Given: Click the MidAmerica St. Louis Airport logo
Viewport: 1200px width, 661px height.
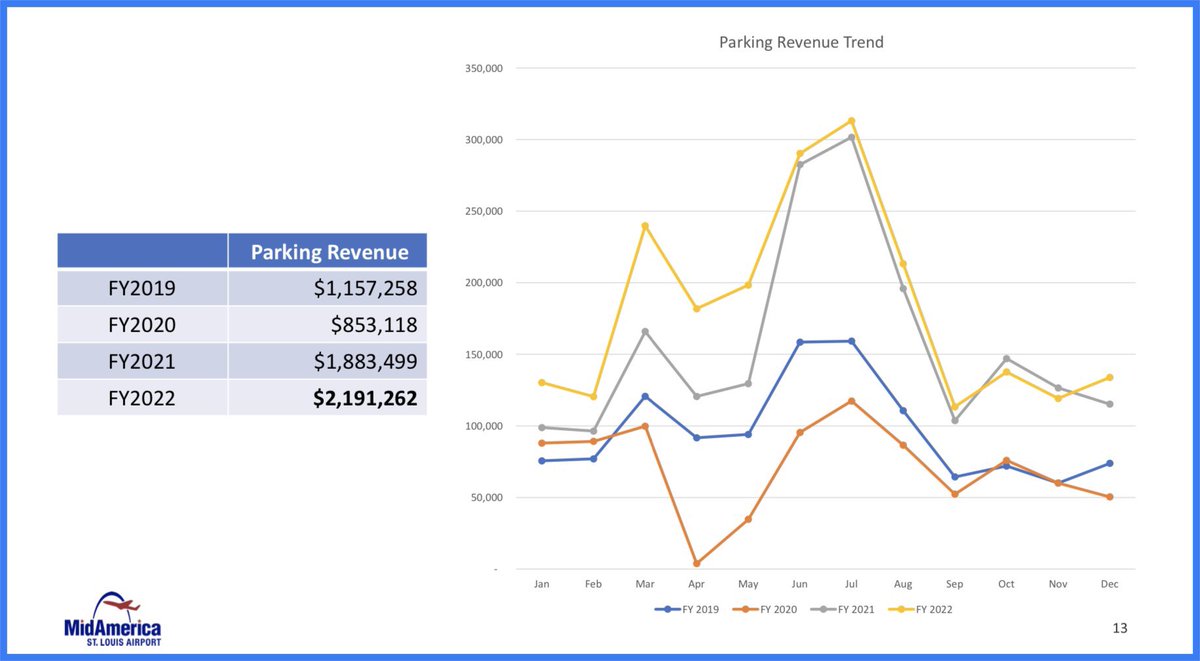Looking at the screenshot, I should [x=112, y=619].
